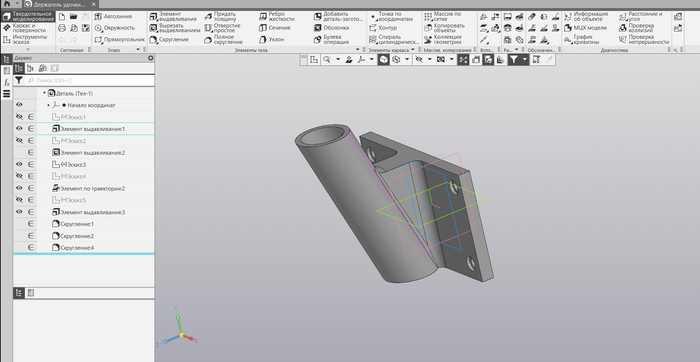
Task: Open МЦХ модели mass properties
Action: tap(585, 28)
